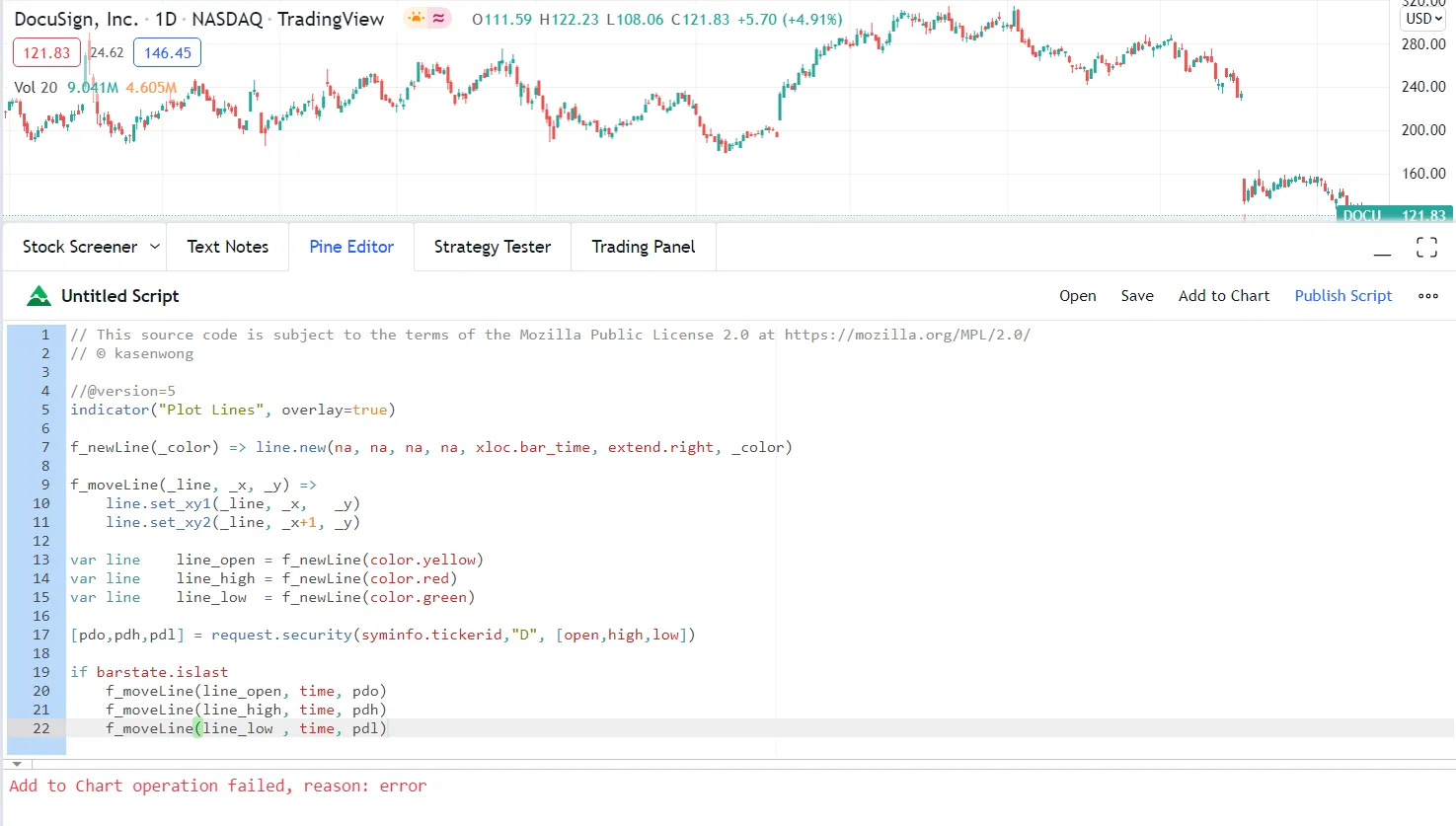The width and height of the screenshot is (1456, 826).
Task: Click the line_low color.green declaration
Action: pyautogui.click(x=272, y=598)
